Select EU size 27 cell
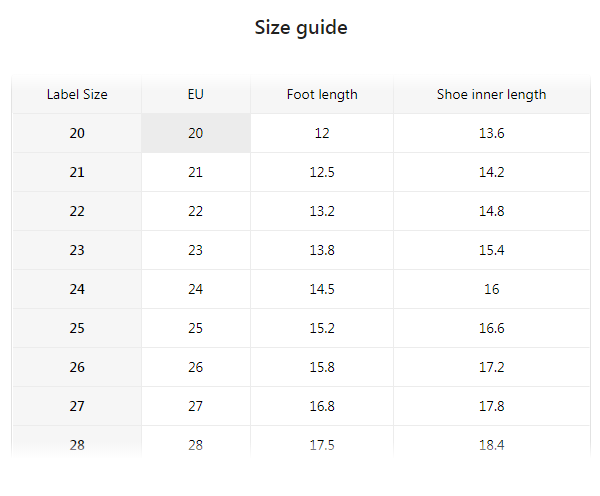Viewport: 600px width, 496px height. [x=196, y=406]
